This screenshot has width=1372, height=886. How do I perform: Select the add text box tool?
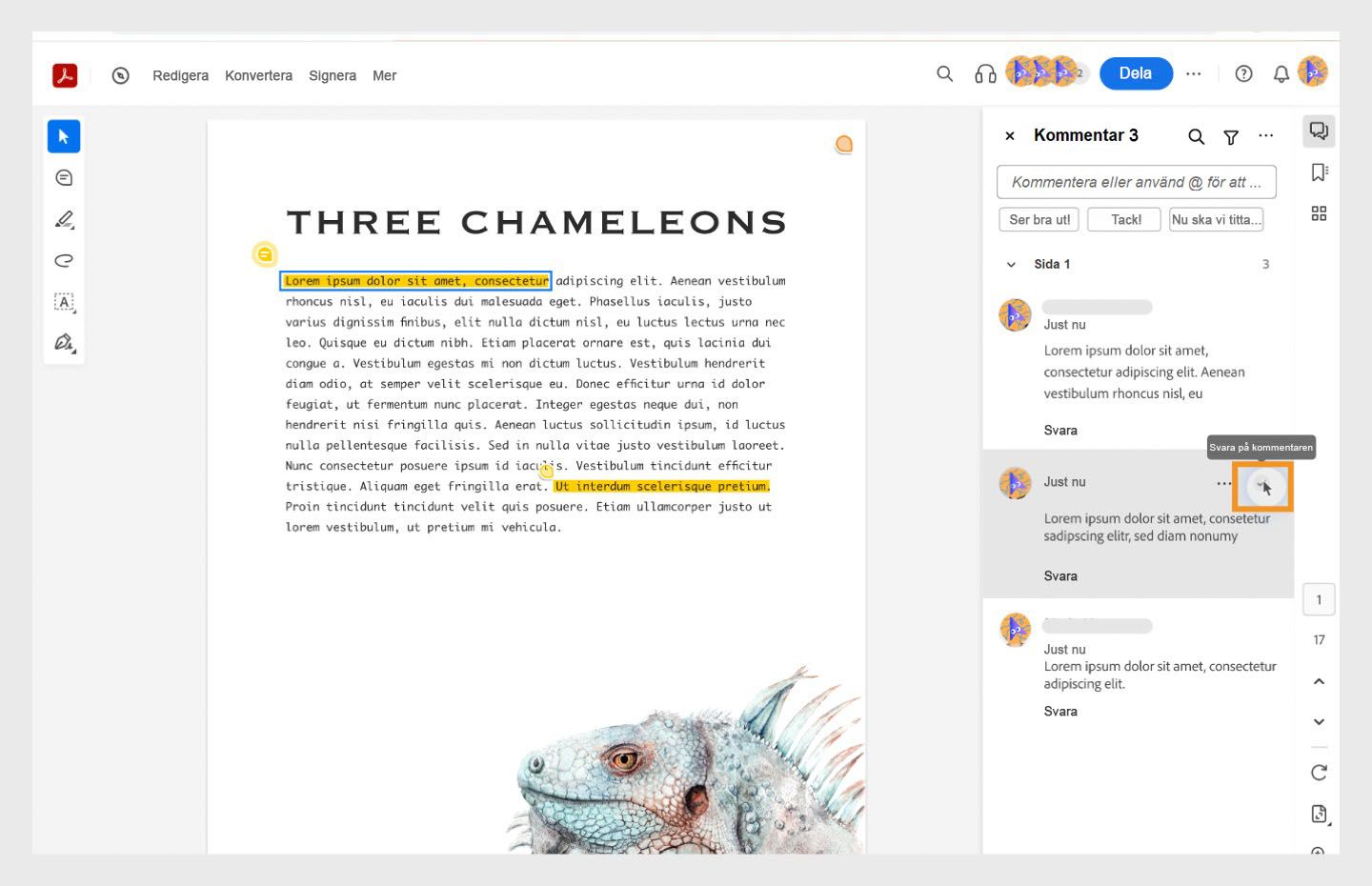click(x=64, y=302)
